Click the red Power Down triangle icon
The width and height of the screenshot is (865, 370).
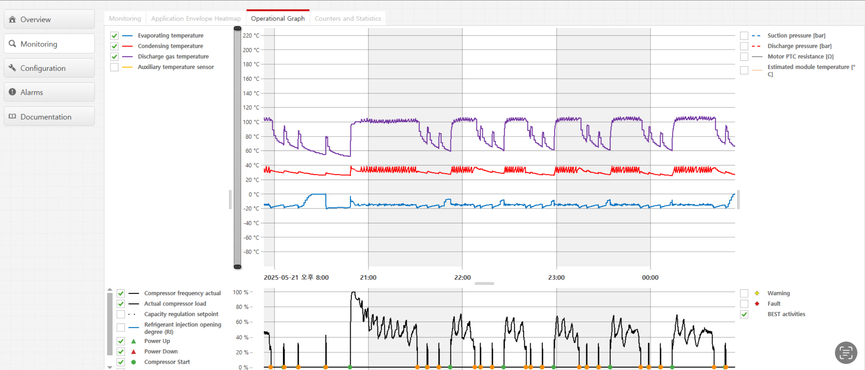(133, 351)
